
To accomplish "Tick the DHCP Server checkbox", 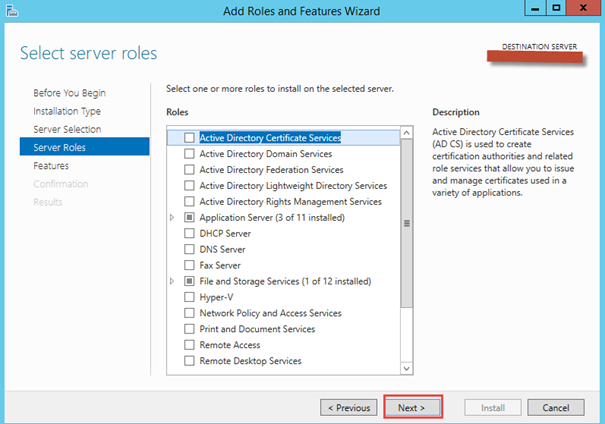I will click(x=190, y=233).
